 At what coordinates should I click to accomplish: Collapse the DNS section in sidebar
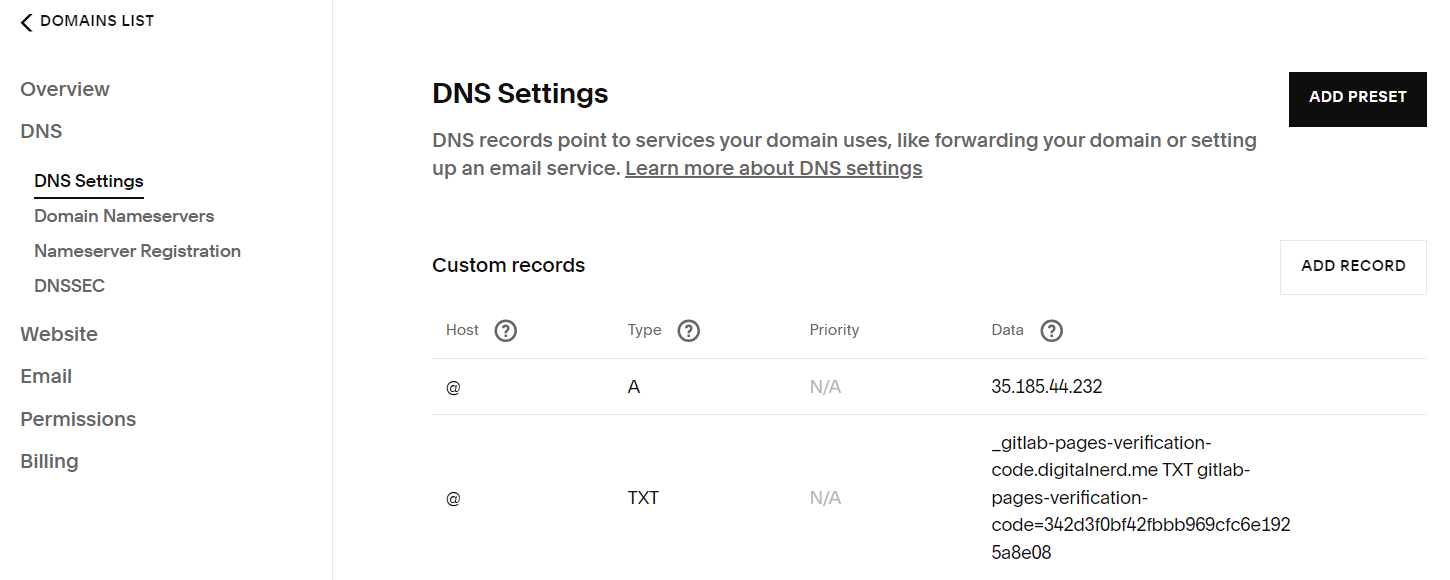coord(41,131)
